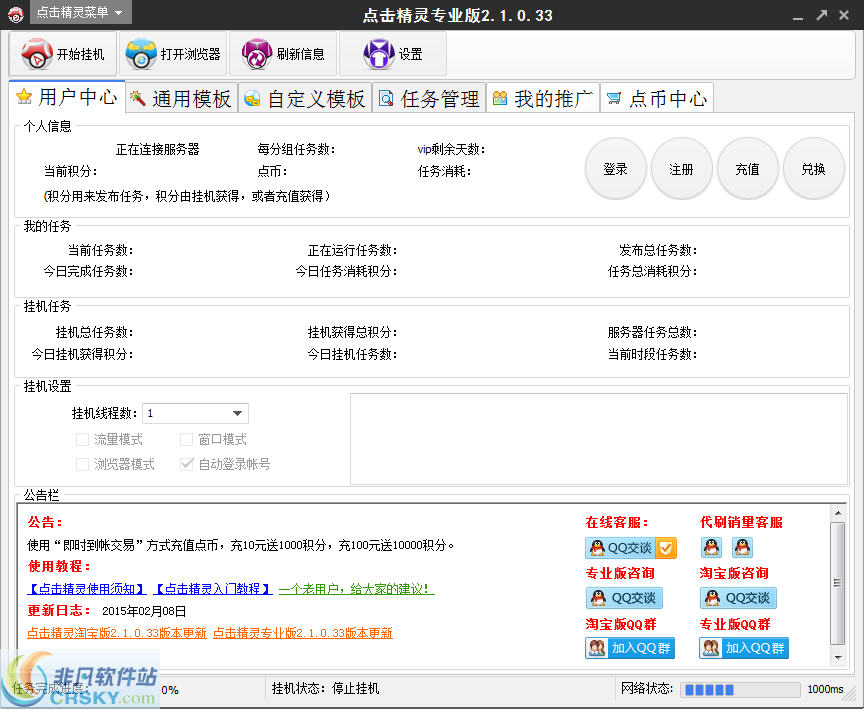
Task: Click QQ交谈 button under 在线客服
Action: click(630, 548)
